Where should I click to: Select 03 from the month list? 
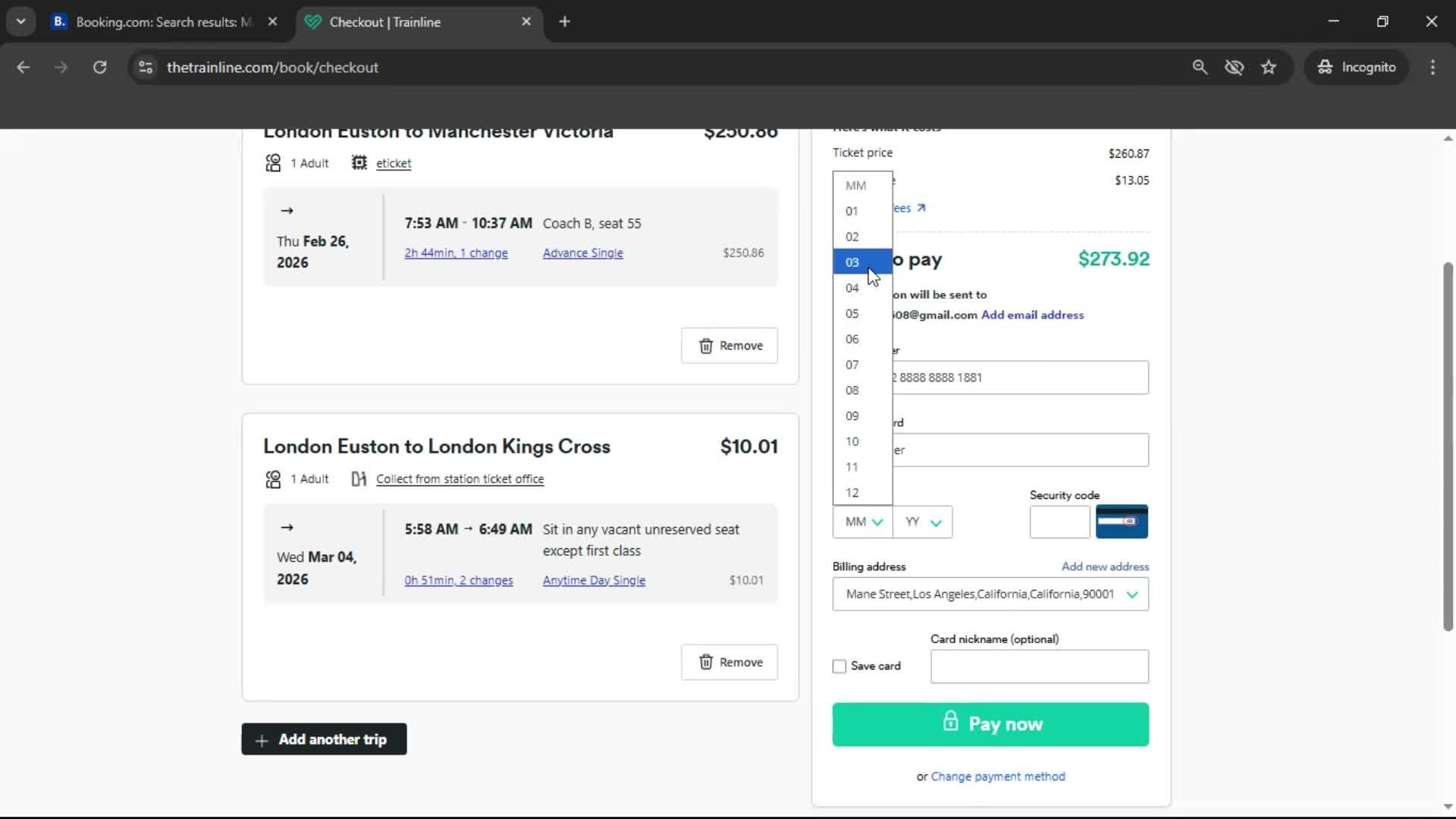[x=852, y=262]
